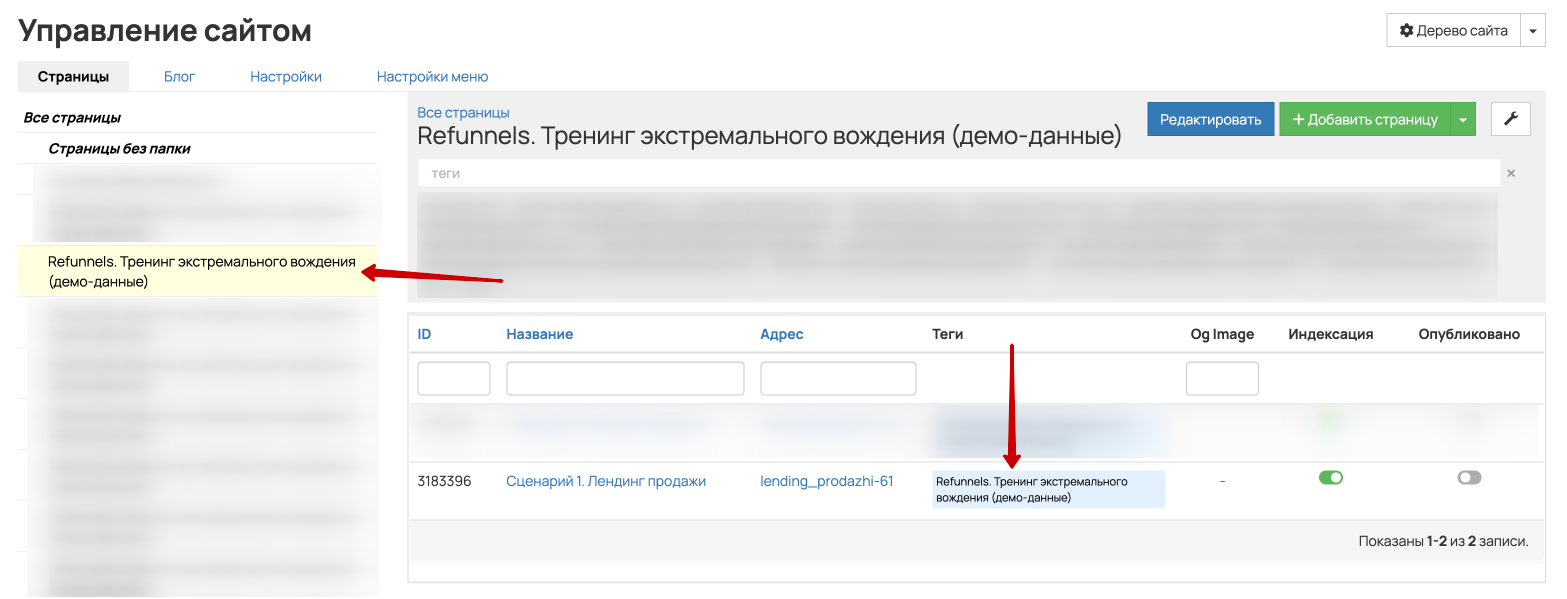Select the Refunnels демо-данные folder in sidebar
The image size is (1567, 599).
pyautogui.click(x=198, y=271)
